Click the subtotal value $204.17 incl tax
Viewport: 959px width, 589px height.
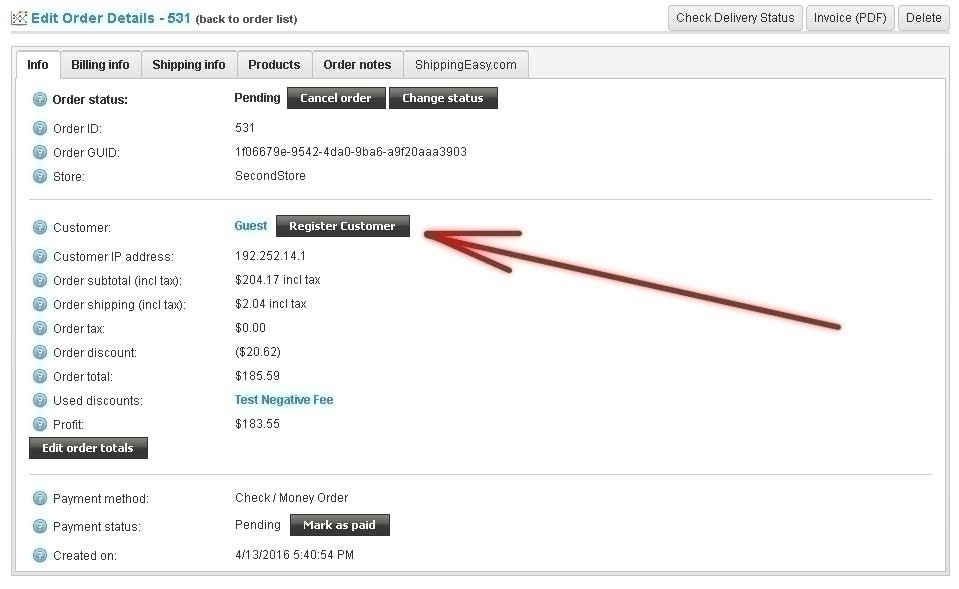tap(278, 280)
